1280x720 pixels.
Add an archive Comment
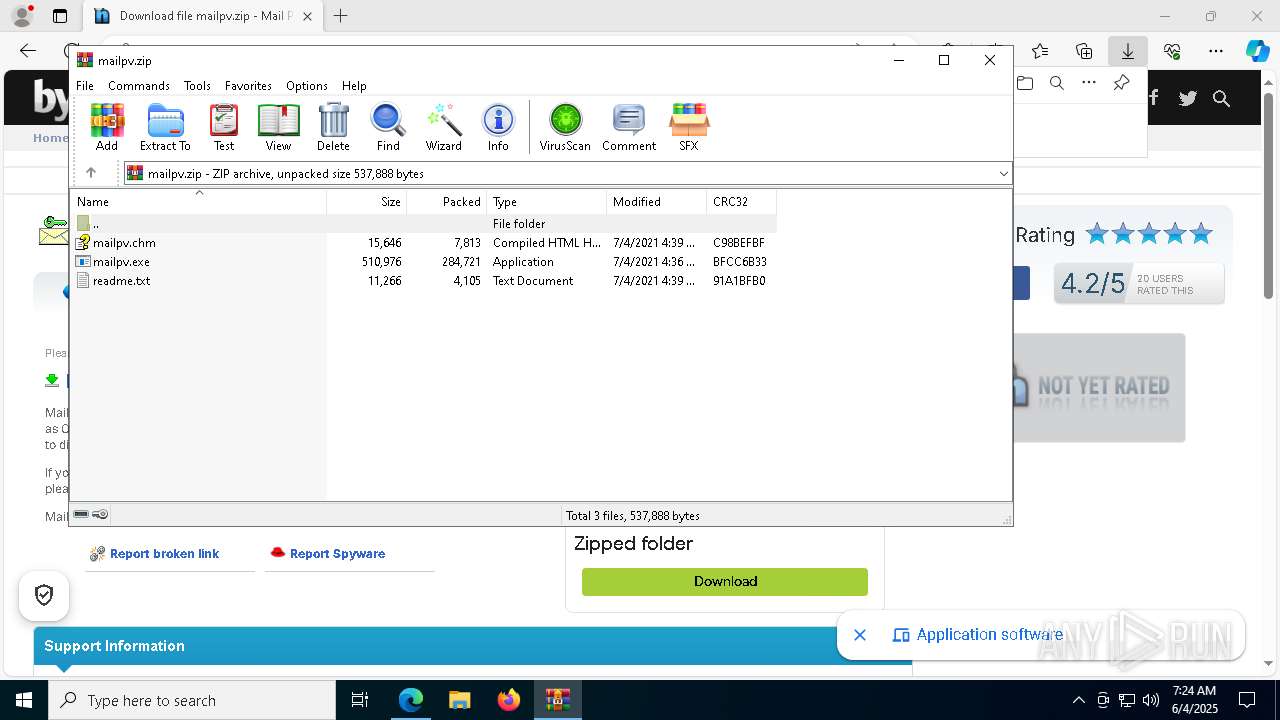coord(629,127)
